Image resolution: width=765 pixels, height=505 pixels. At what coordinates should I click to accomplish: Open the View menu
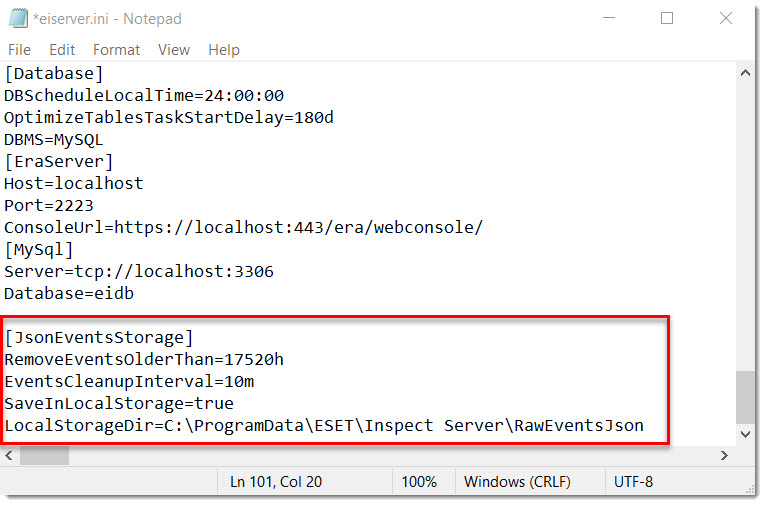[174, 50]
